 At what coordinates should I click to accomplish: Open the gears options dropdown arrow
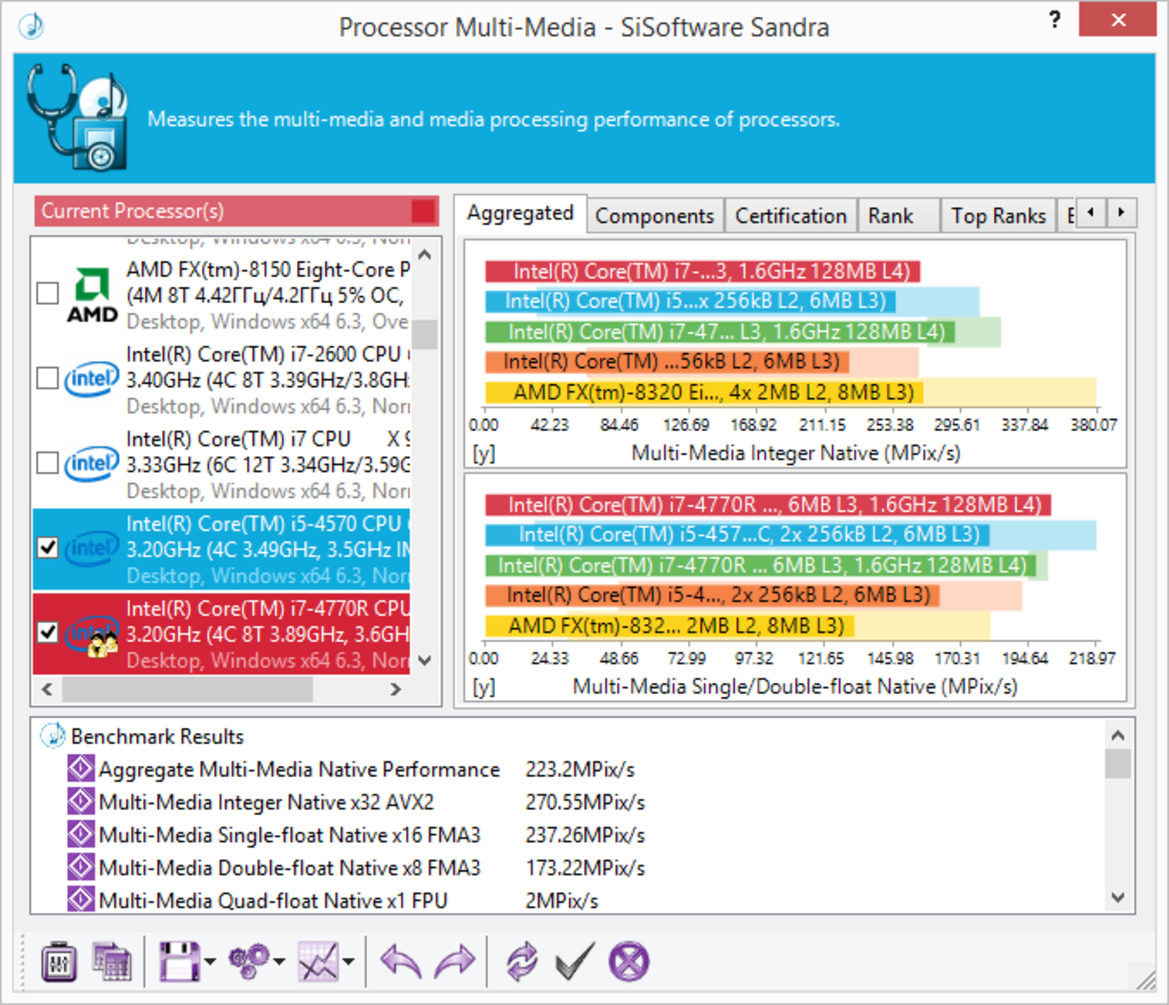pyautogui.click(x=279, y=962)
